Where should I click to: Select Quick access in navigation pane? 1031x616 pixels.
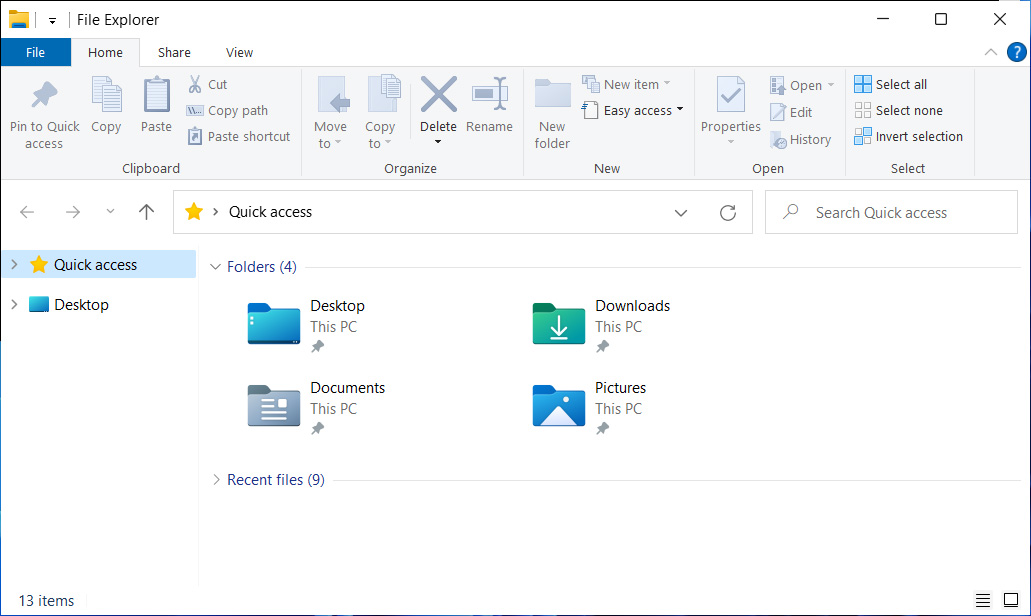(x=99, y=264)
